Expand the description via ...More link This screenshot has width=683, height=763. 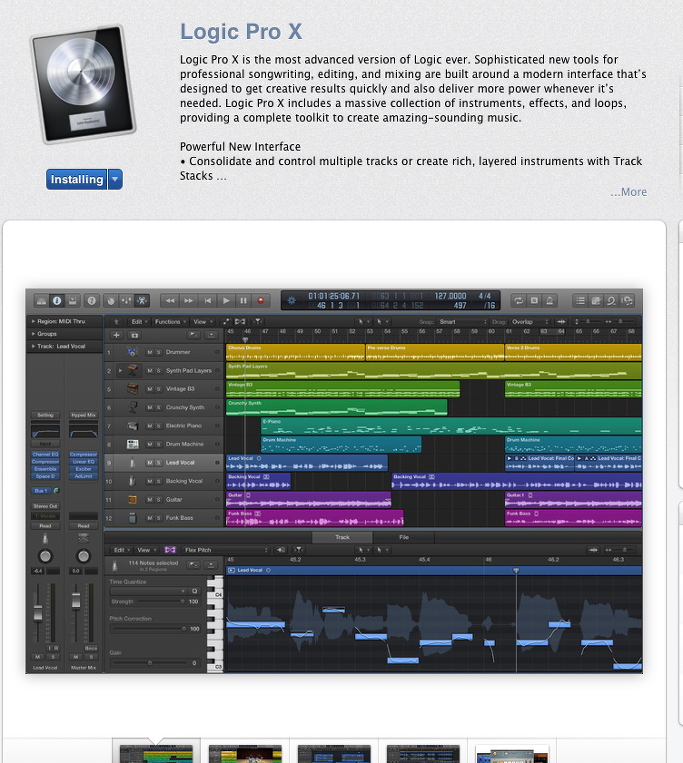629,192
